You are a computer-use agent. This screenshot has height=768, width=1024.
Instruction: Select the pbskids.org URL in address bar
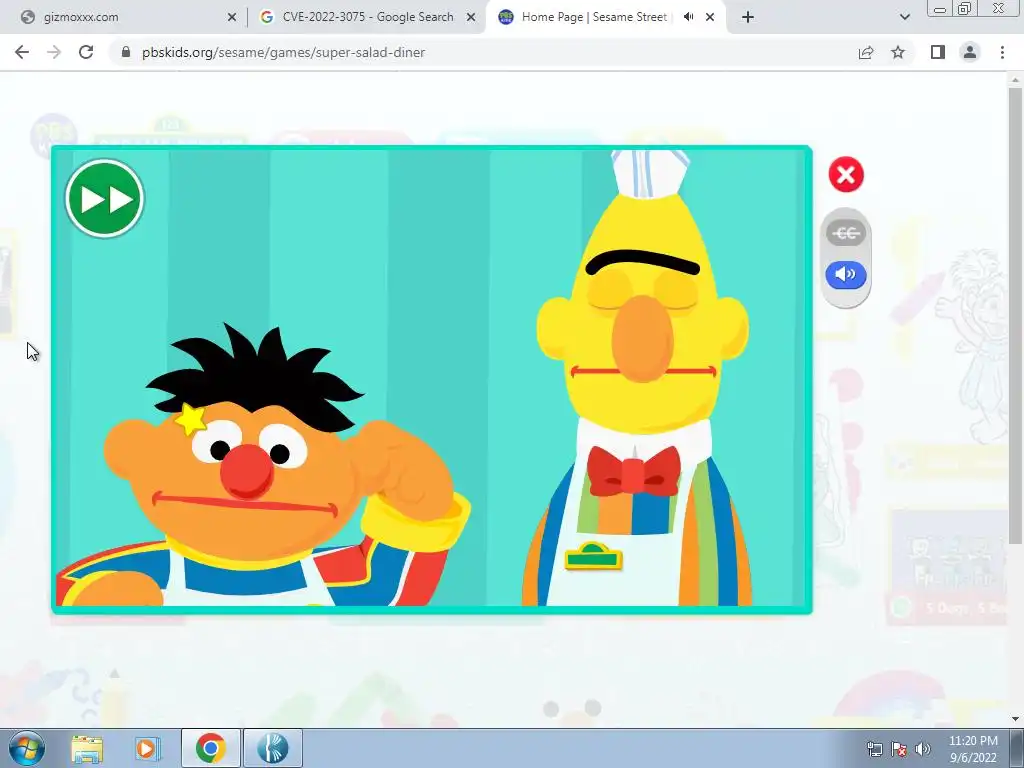283,52
